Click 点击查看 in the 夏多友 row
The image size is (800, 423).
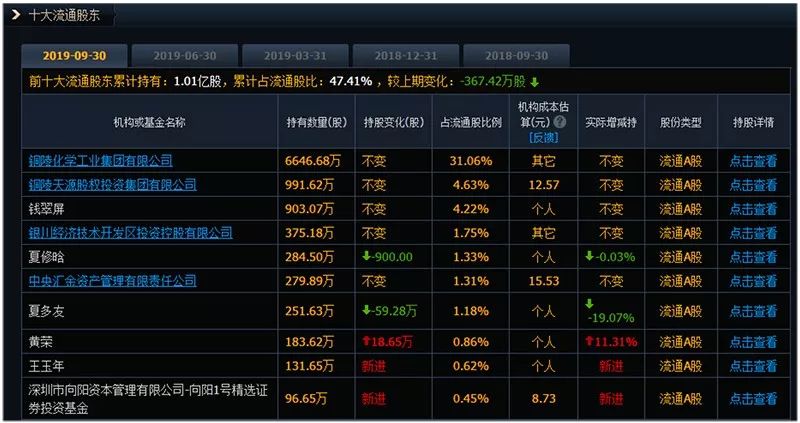click(x=753, y=311)
